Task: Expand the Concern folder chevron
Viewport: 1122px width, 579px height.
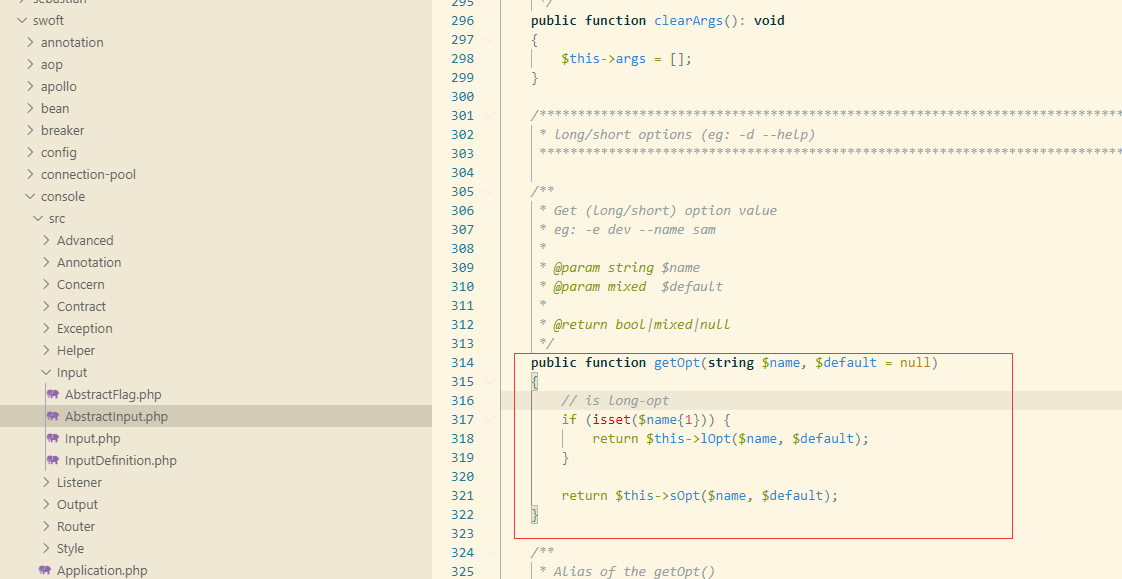Action: coord(47,284)
